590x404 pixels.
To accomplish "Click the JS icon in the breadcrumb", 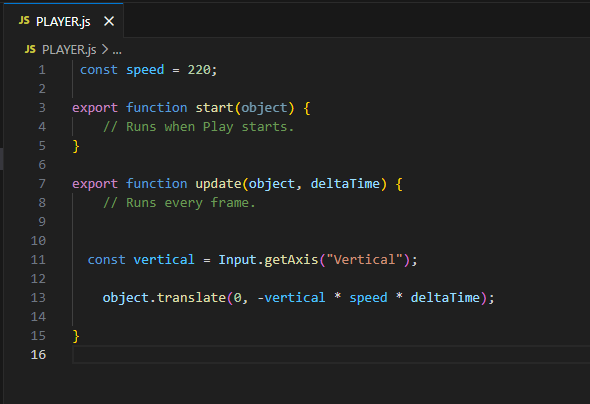I will tap(30, 49).
